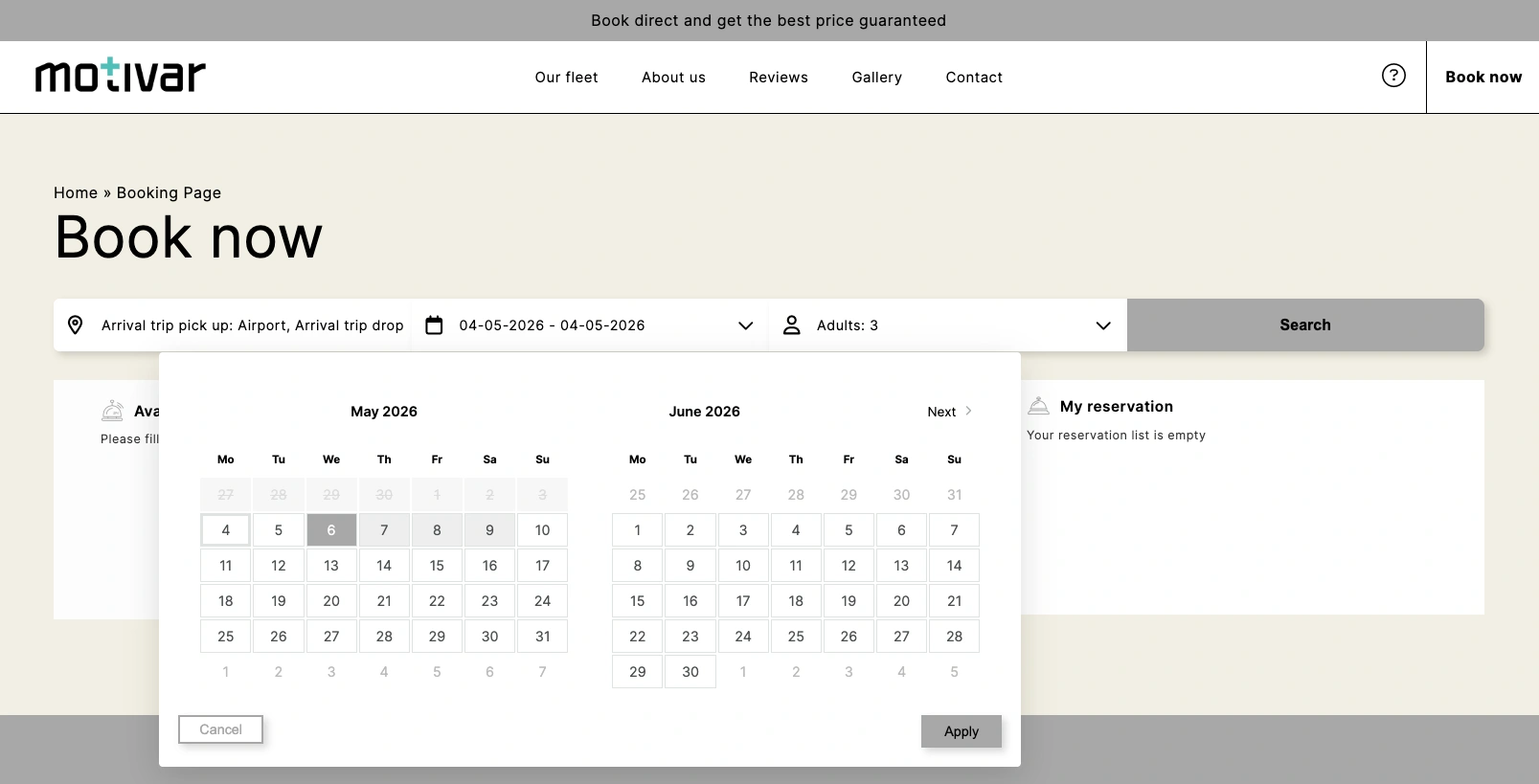Open the Our fleet menu item

click(x=566, y=78)
